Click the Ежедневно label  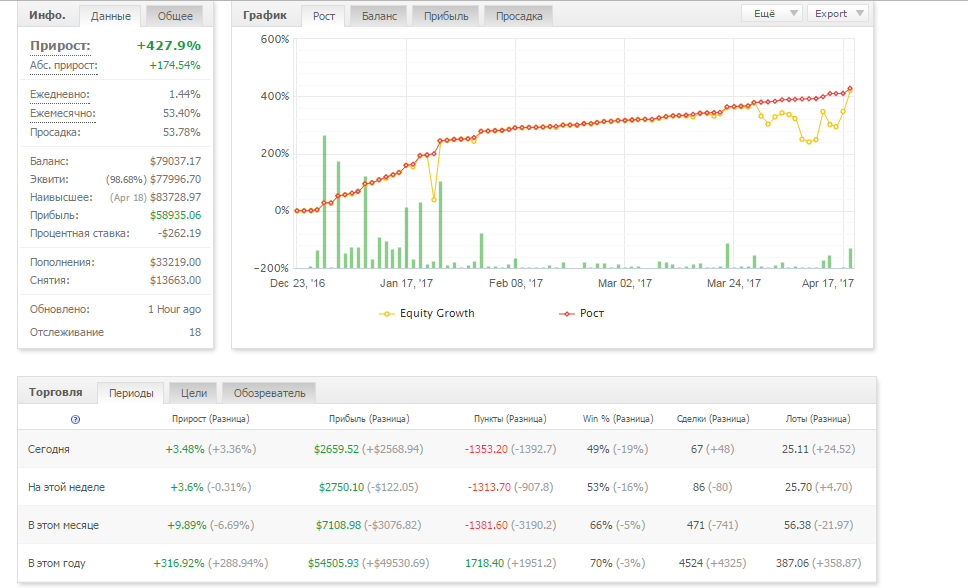(60, 94)
